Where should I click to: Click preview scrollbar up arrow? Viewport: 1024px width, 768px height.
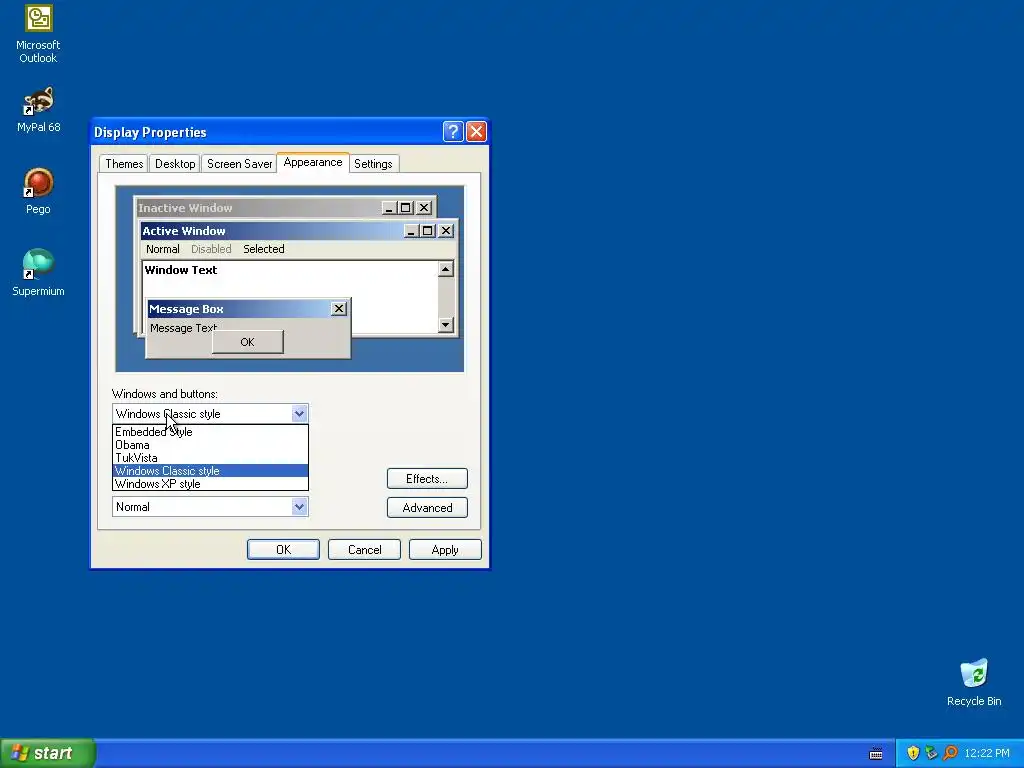point(445,269)
